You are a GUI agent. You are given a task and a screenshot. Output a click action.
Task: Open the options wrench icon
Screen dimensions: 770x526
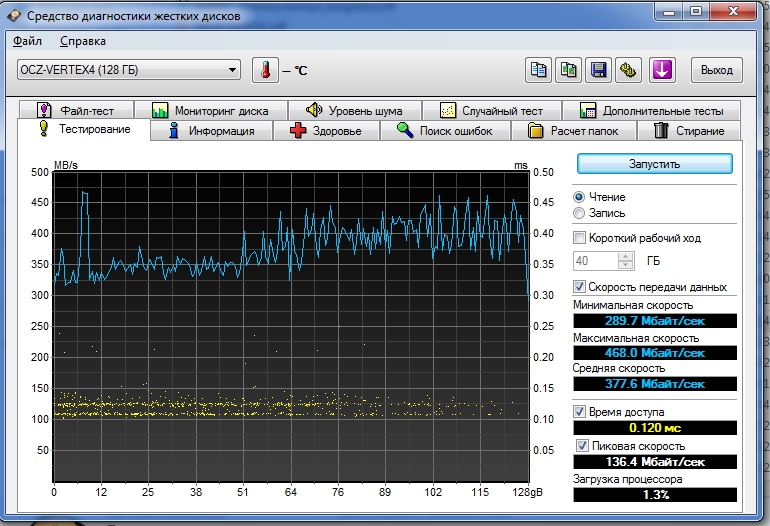point(628,70)
